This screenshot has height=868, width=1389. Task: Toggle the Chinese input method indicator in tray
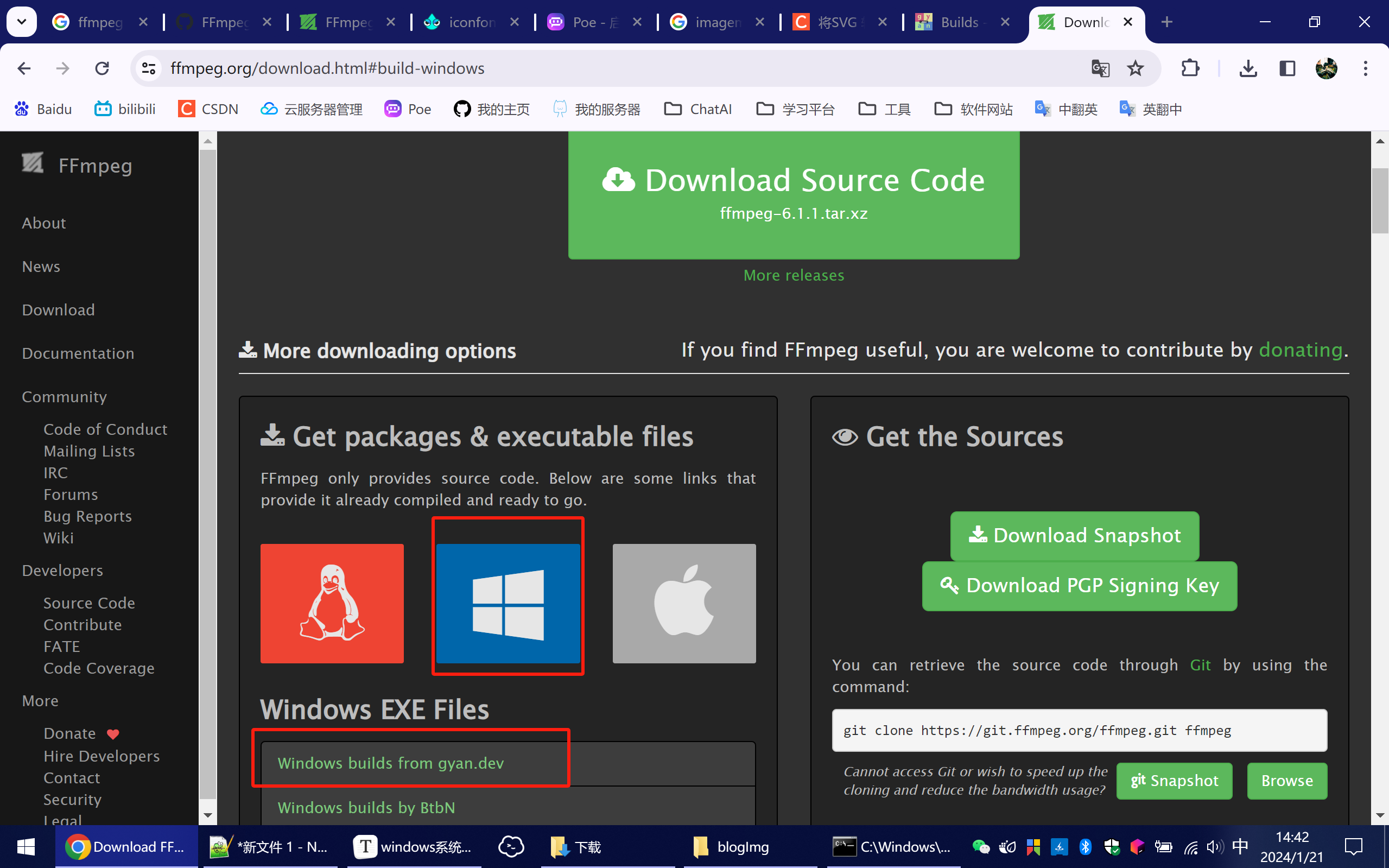tap(1240, 846)
